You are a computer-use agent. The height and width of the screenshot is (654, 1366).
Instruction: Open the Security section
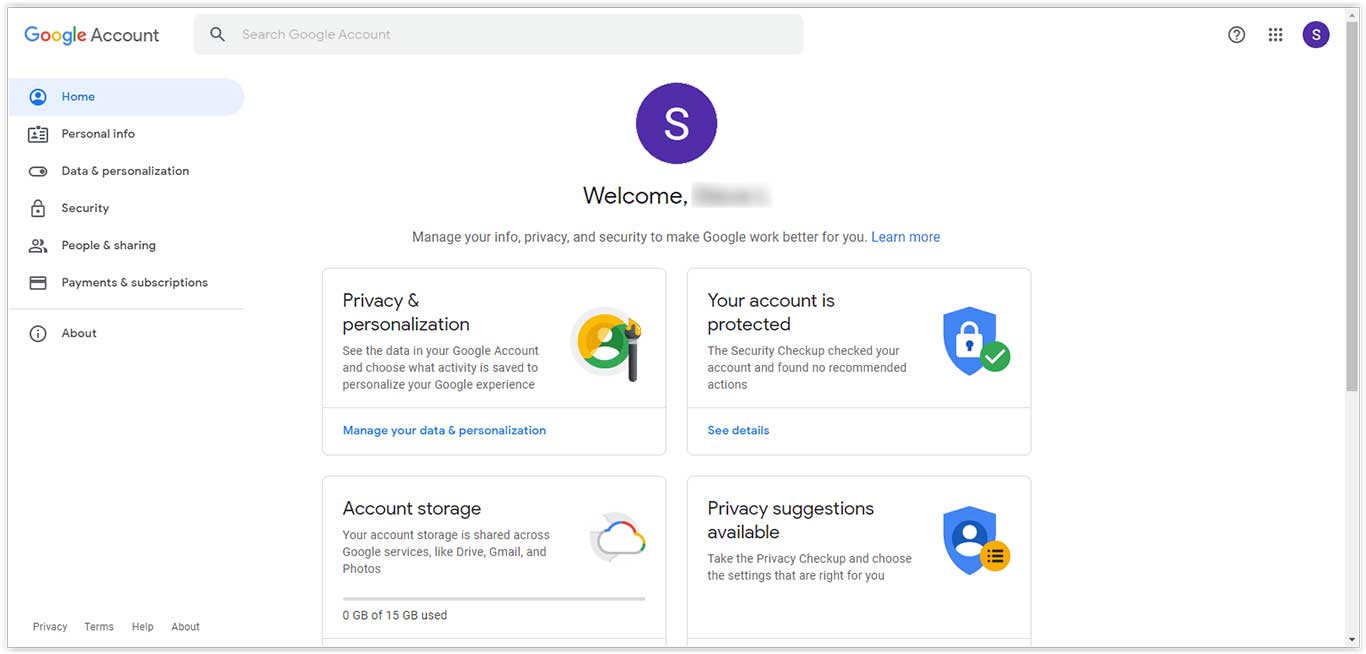pos(126,208)
